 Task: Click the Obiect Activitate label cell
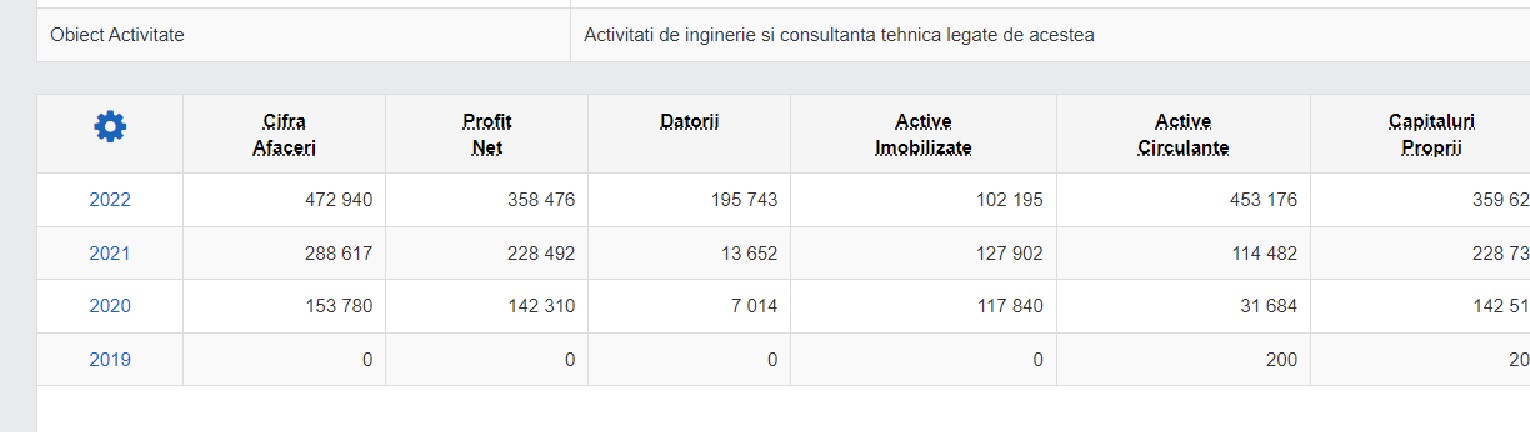(x=303, y=35)
